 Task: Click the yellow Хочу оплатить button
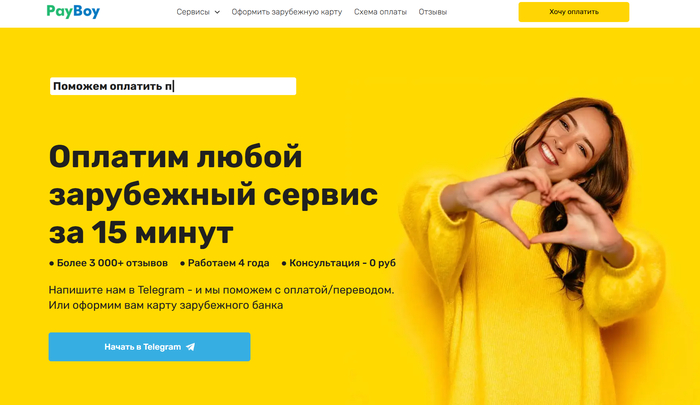pyautogui.click(x=574, y=12)
